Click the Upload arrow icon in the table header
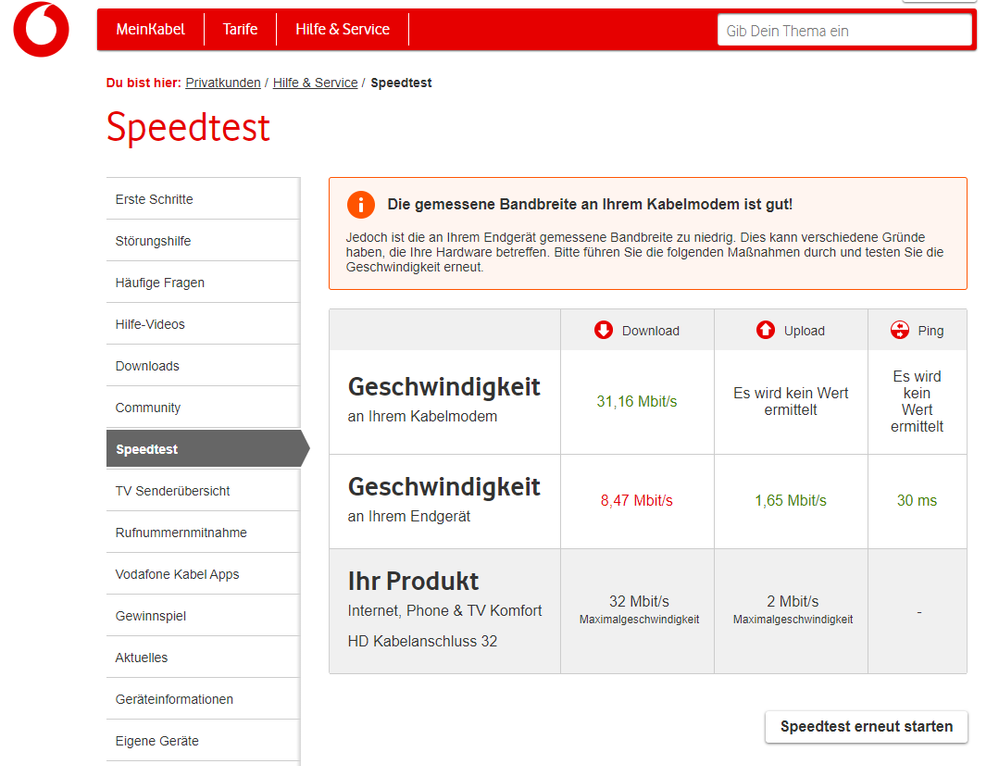Image resolution: width=999 pixels, height=766 pixels. tap(765, 330)
